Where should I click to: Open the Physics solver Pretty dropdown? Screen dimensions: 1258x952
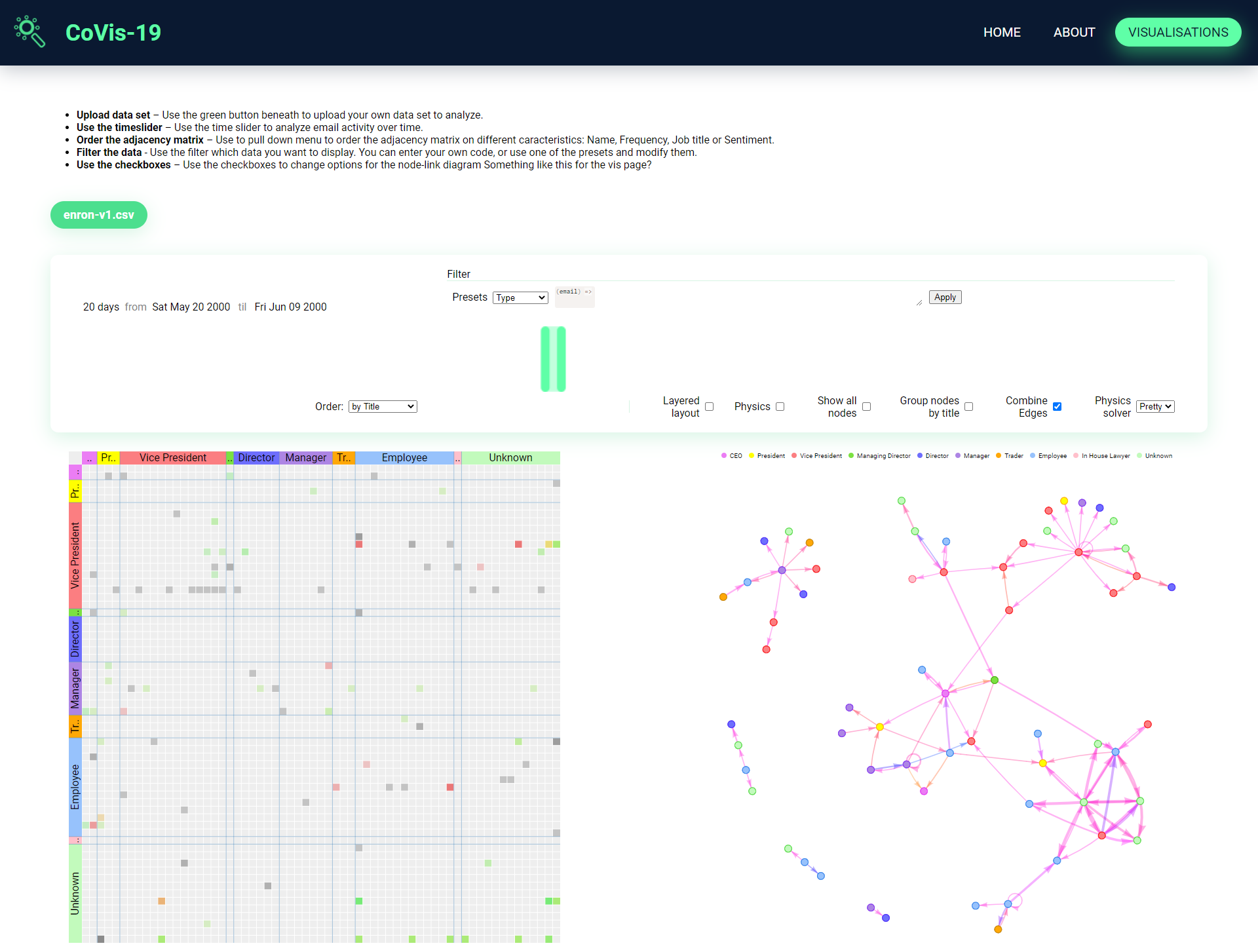pos(1154,406)
